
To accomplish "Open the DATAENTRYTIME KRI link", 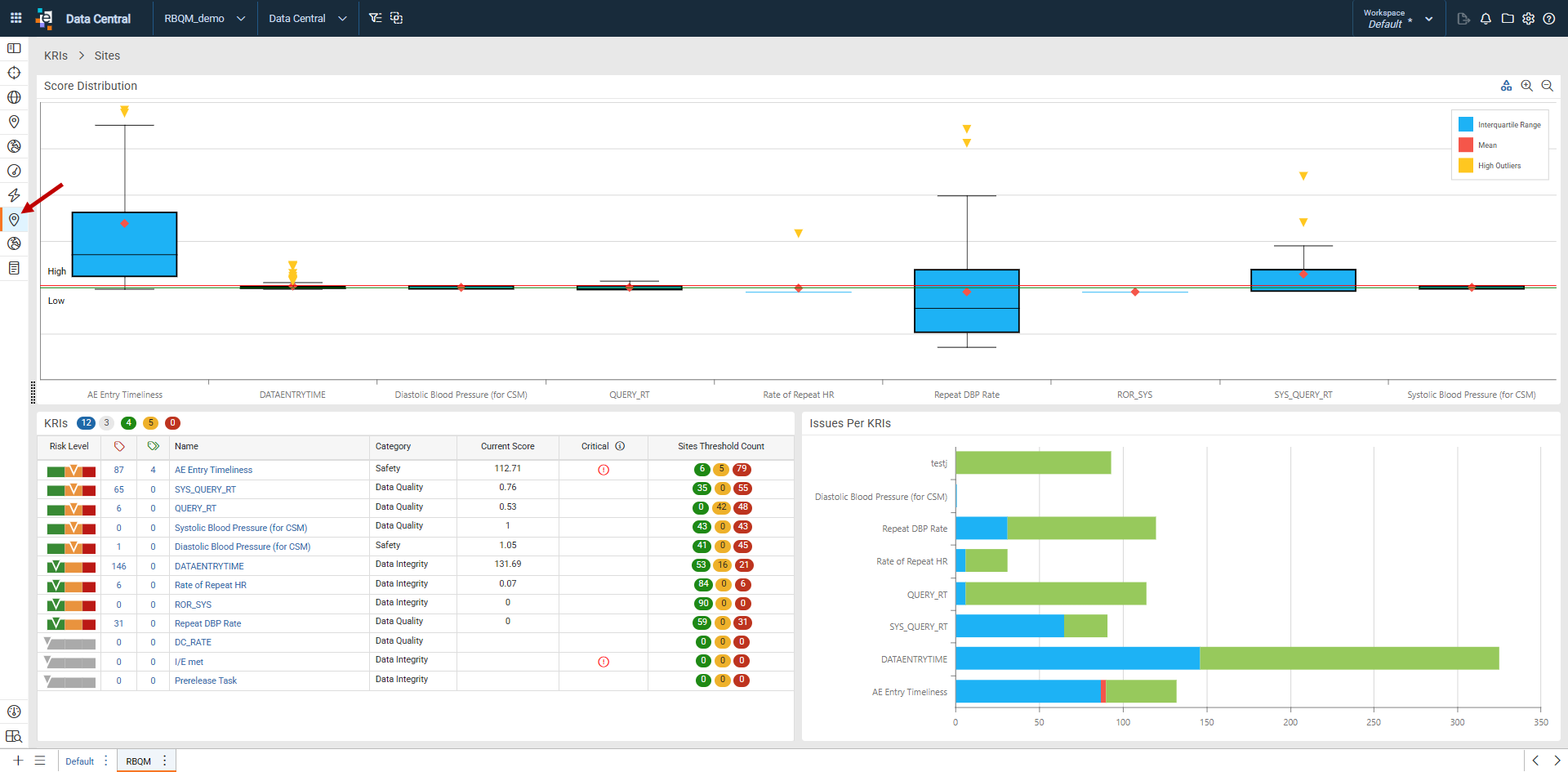I will (209, 566).
